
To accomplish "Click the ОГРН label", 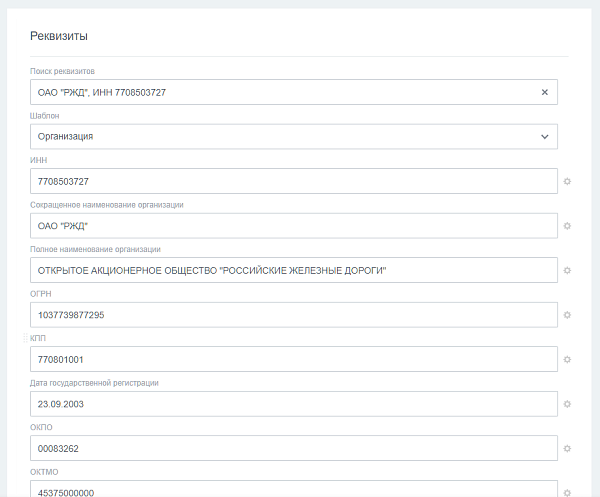I will (x=41, y=294).
